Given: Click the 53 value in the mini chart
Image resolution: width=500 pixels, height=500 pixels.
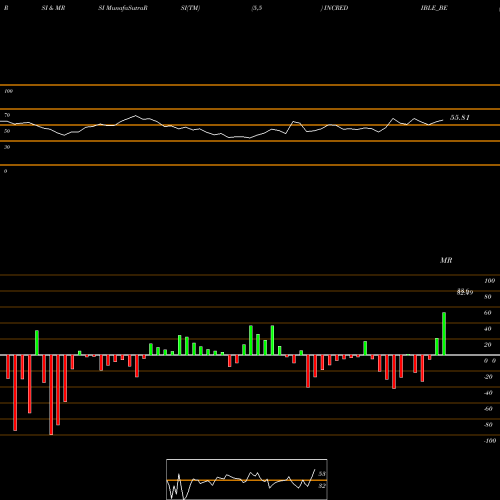Looking at the screenshot, I should tap(322, 474).
